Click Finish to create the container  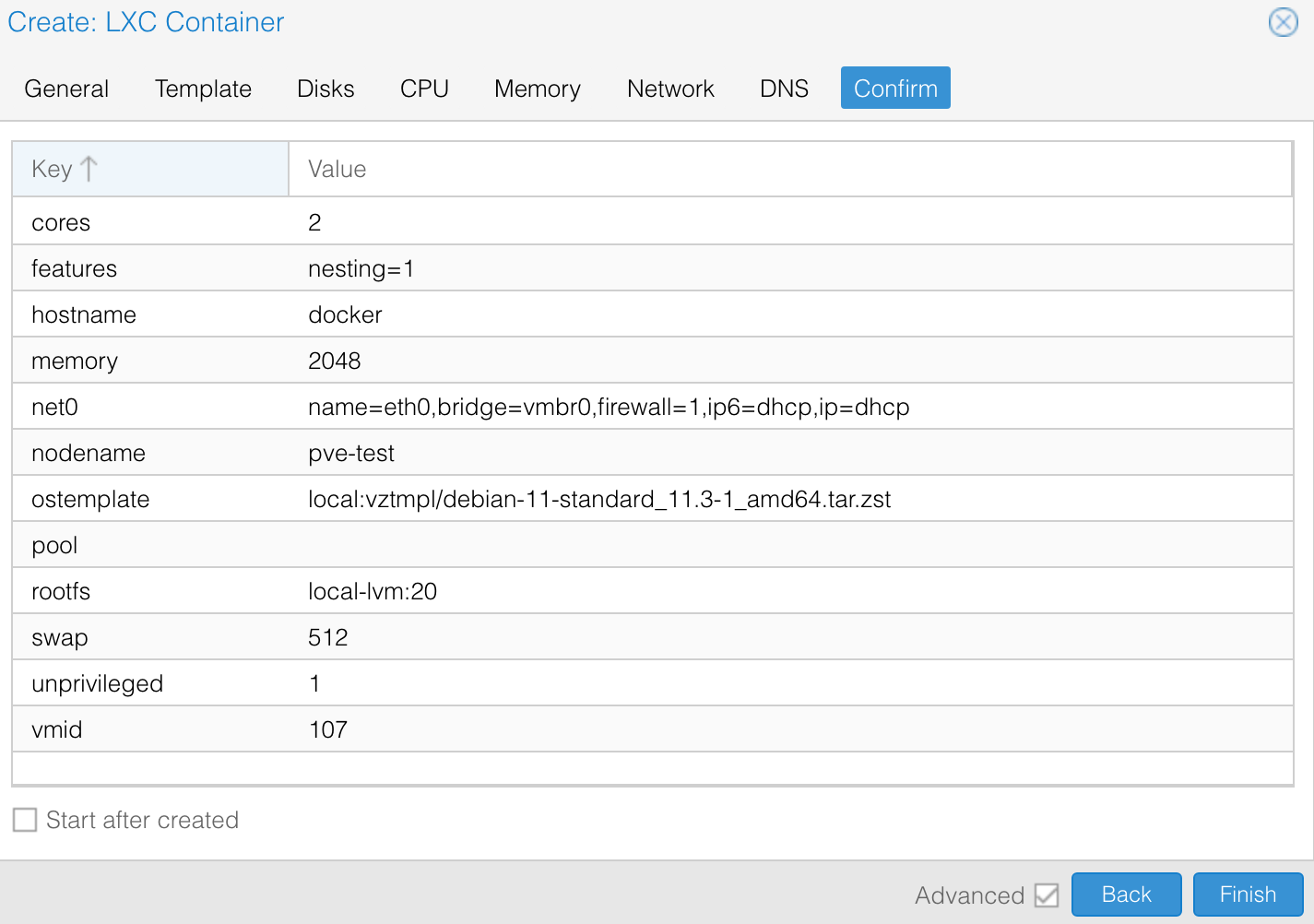(x=1248, y=894)
